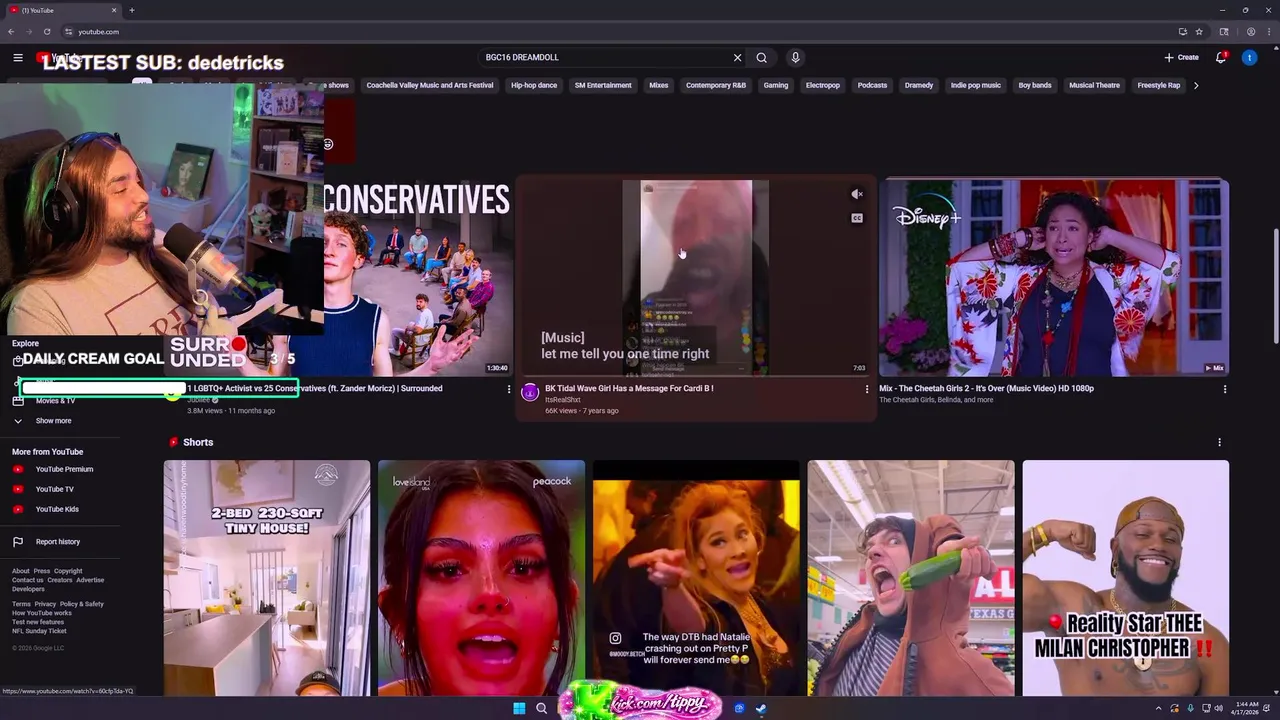Screen dimensions: 1280x720
Task: Open the account avatar menu
Action: click(1249, 58)
